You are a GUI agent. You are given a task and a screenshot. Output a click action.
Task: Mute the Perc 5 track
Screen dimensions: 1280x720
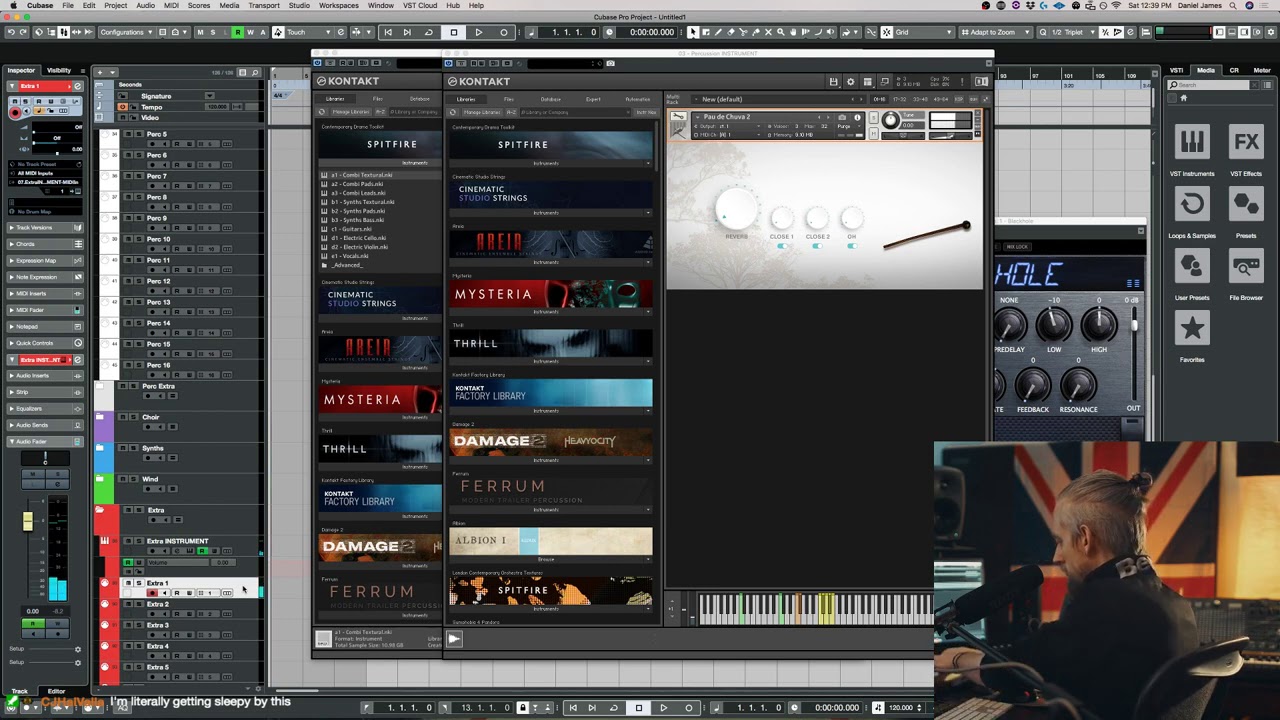pyautogui.click(x=128, y=134)
